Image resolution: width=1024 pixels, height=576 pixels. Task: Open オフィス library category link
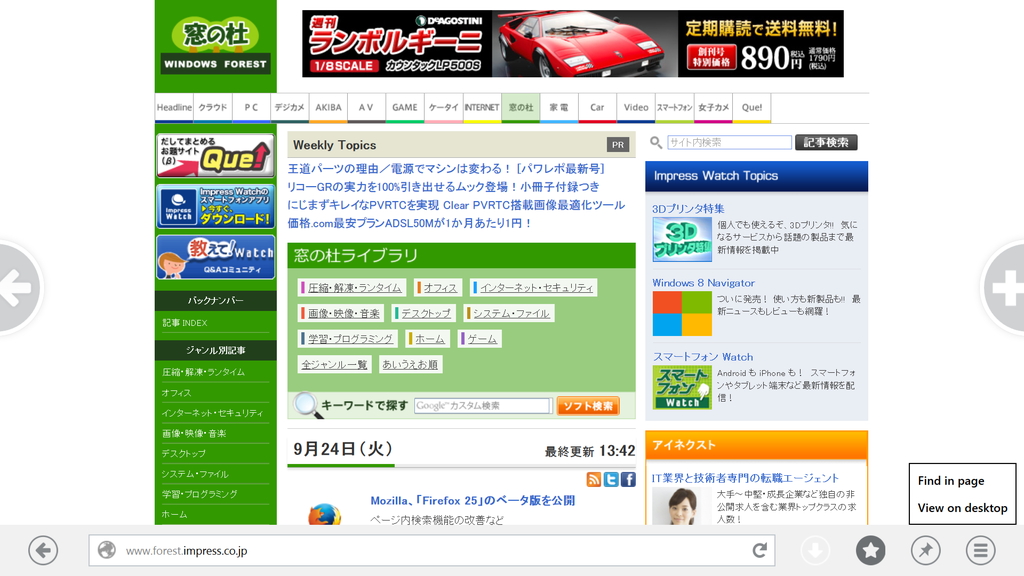440,287
